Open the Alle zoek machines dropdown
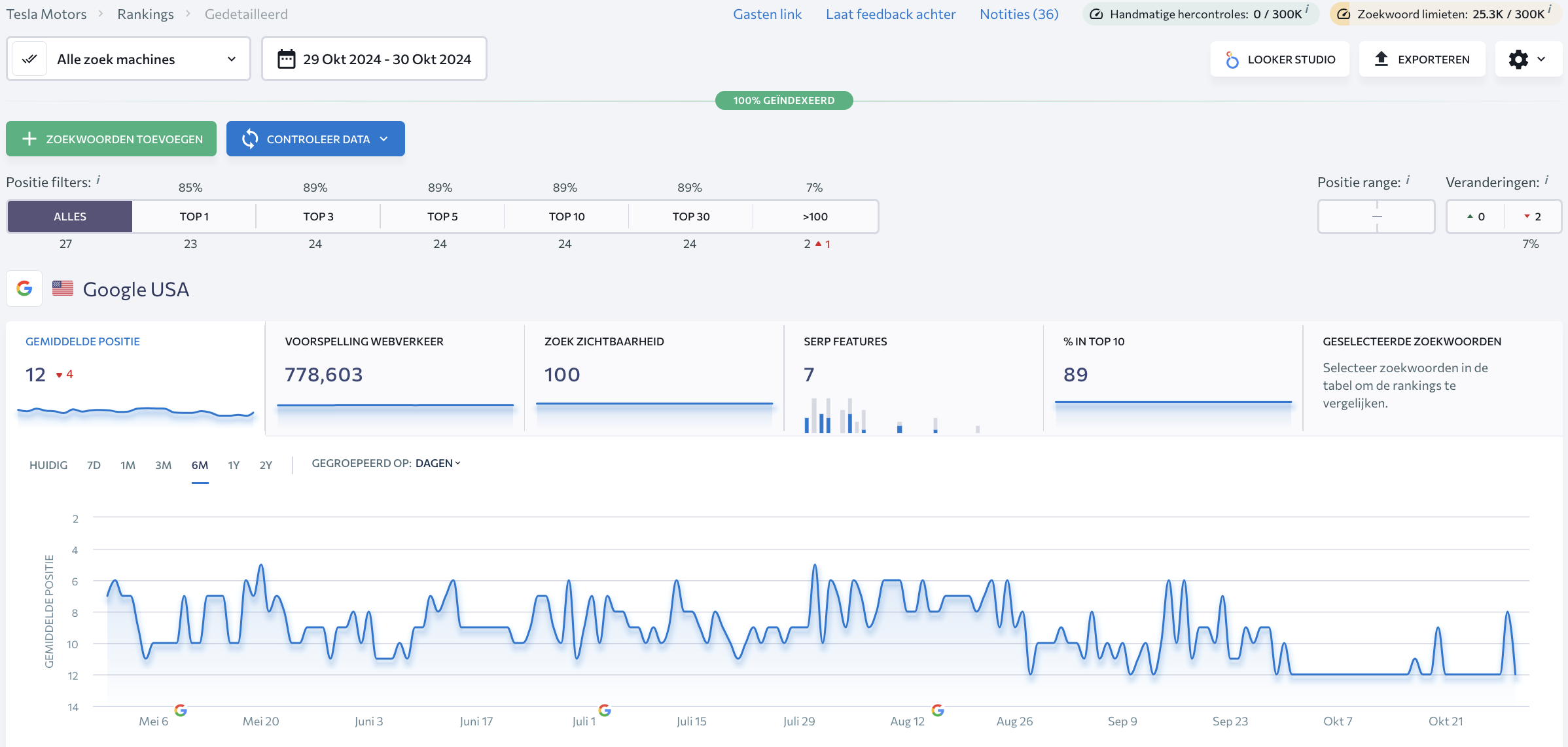1568x747 pixels. click(x=128, y=59)
